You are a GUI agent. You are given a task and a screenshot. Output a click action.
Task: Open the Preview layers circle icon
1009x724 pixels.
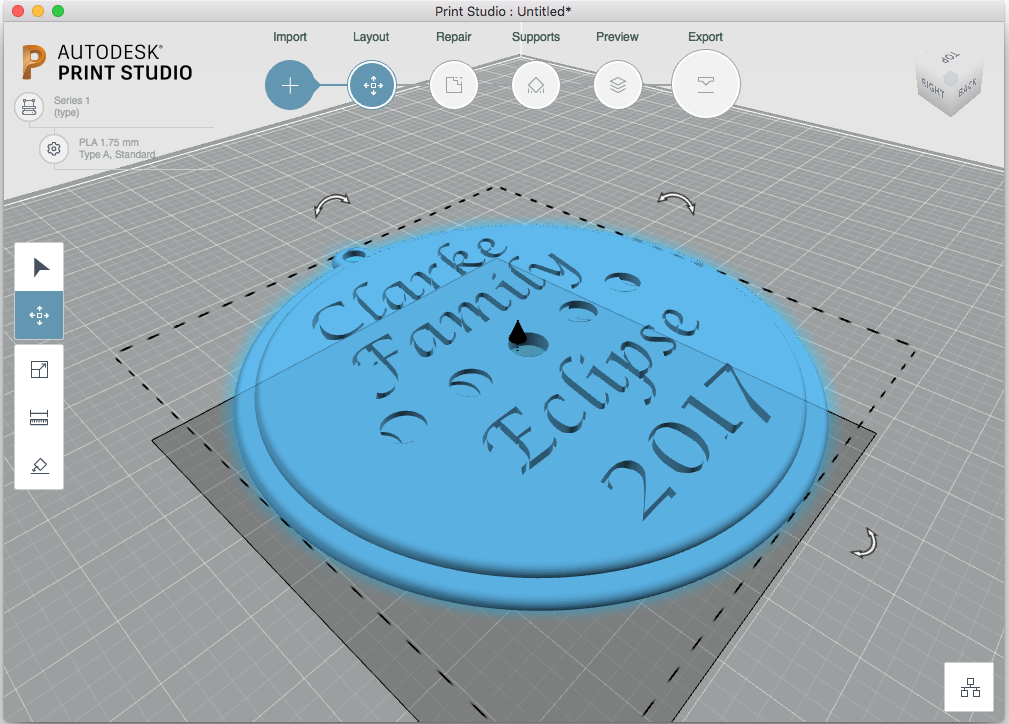click(618, 85)
